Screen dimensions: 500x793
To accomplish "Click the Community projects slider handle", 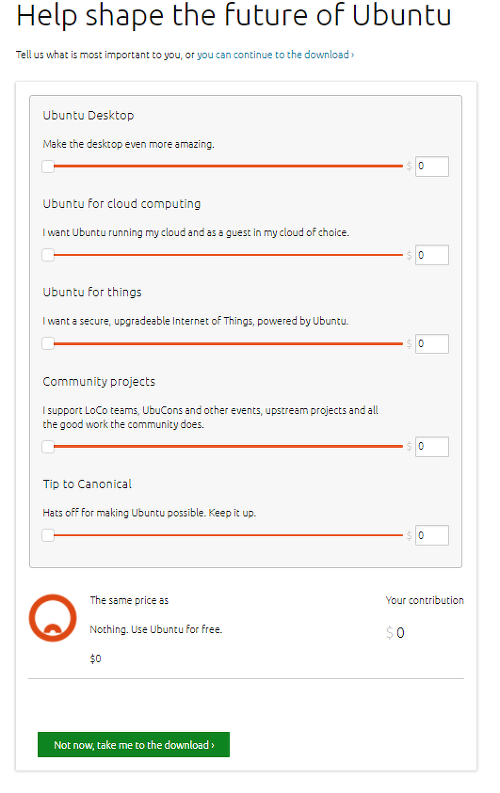I will (x=48, y=447).
